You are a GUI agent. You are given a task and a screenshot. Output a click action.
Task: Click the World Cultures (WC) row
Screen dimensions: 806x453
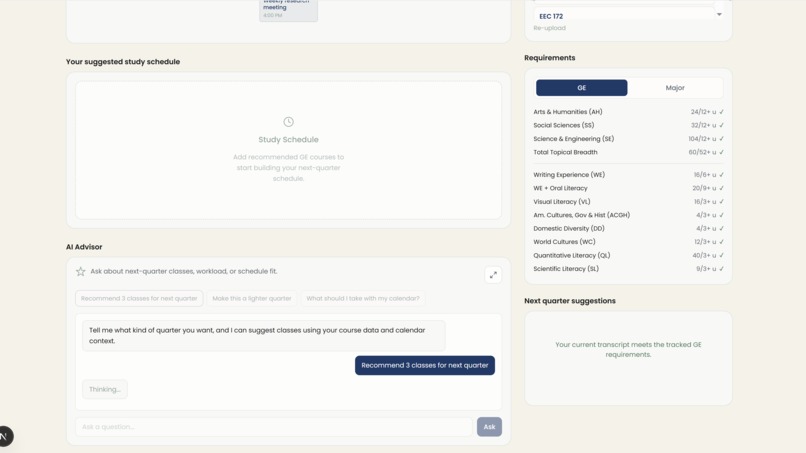pos(628,242)
